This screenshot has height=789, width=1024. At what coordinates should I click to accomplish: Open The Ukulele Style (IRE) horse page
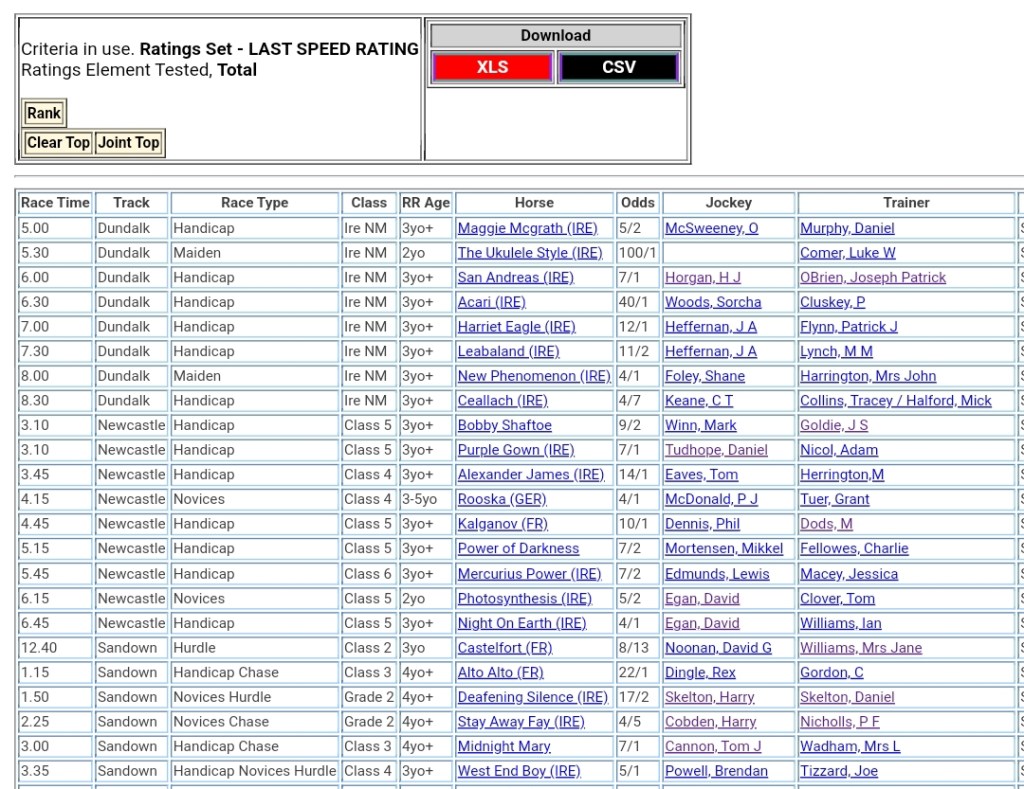tap(530, 253)
